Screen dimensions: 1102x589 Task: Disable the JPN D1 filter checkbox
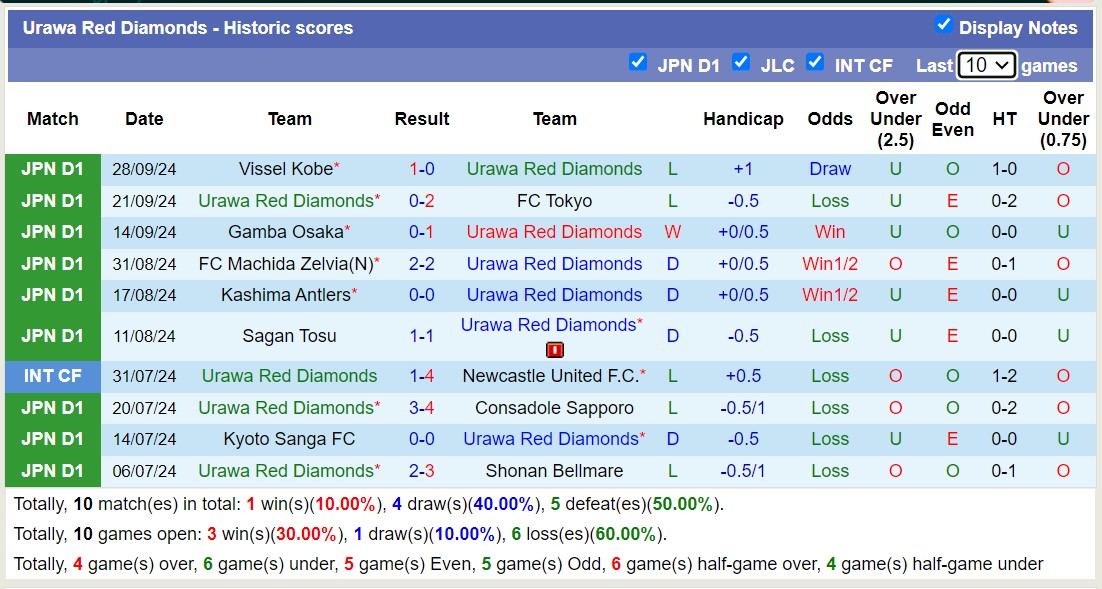[638, 62]
